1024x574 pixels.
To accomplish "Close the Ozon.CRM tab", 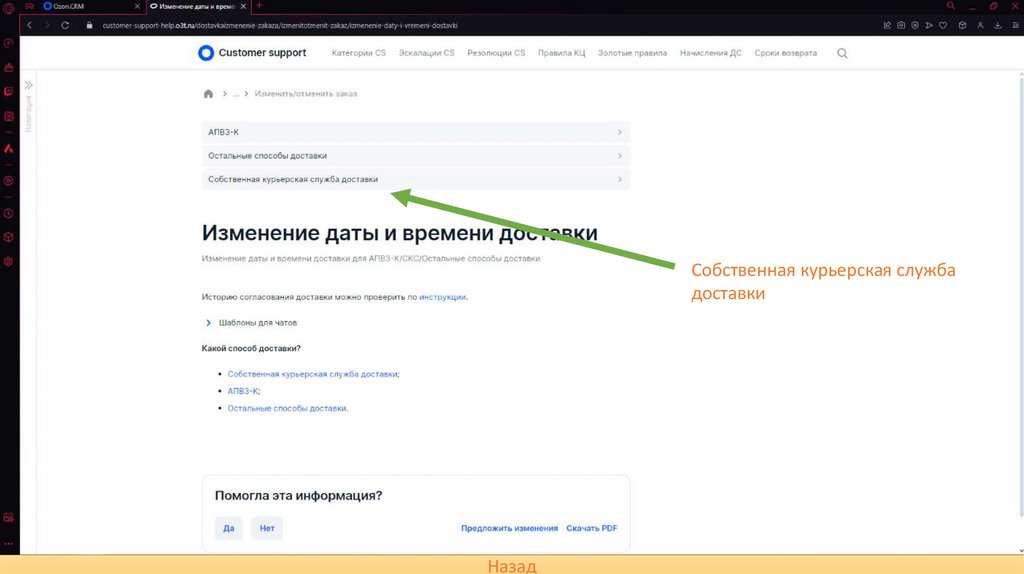I will click(x=137, y=6).
